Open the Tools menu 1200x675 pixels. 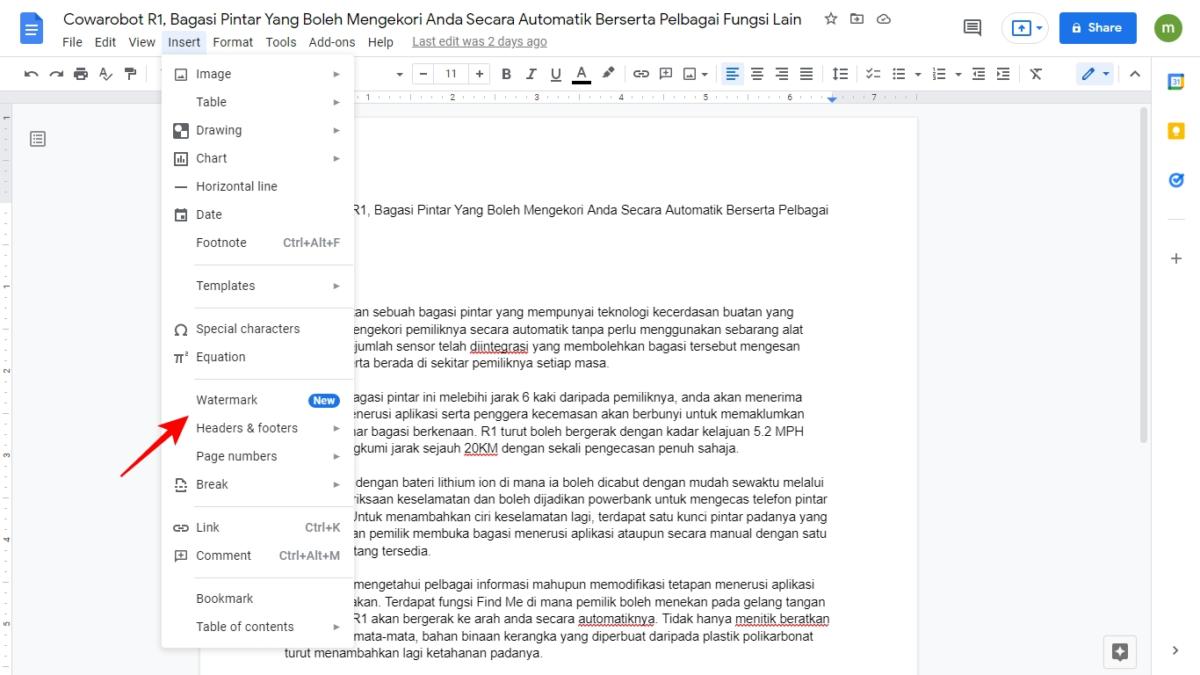[x=281, y=42]
